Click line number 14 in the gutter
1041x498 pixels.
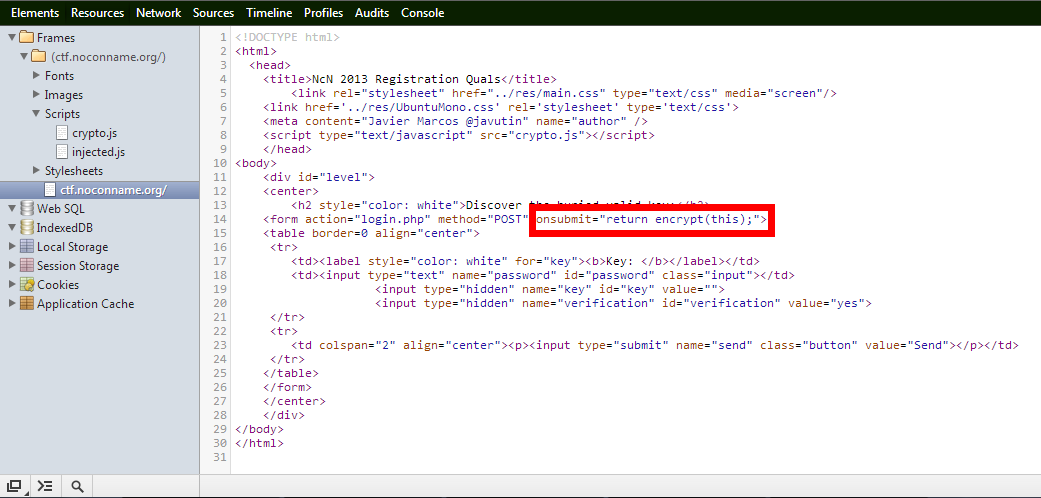click(x=220, y=219)
